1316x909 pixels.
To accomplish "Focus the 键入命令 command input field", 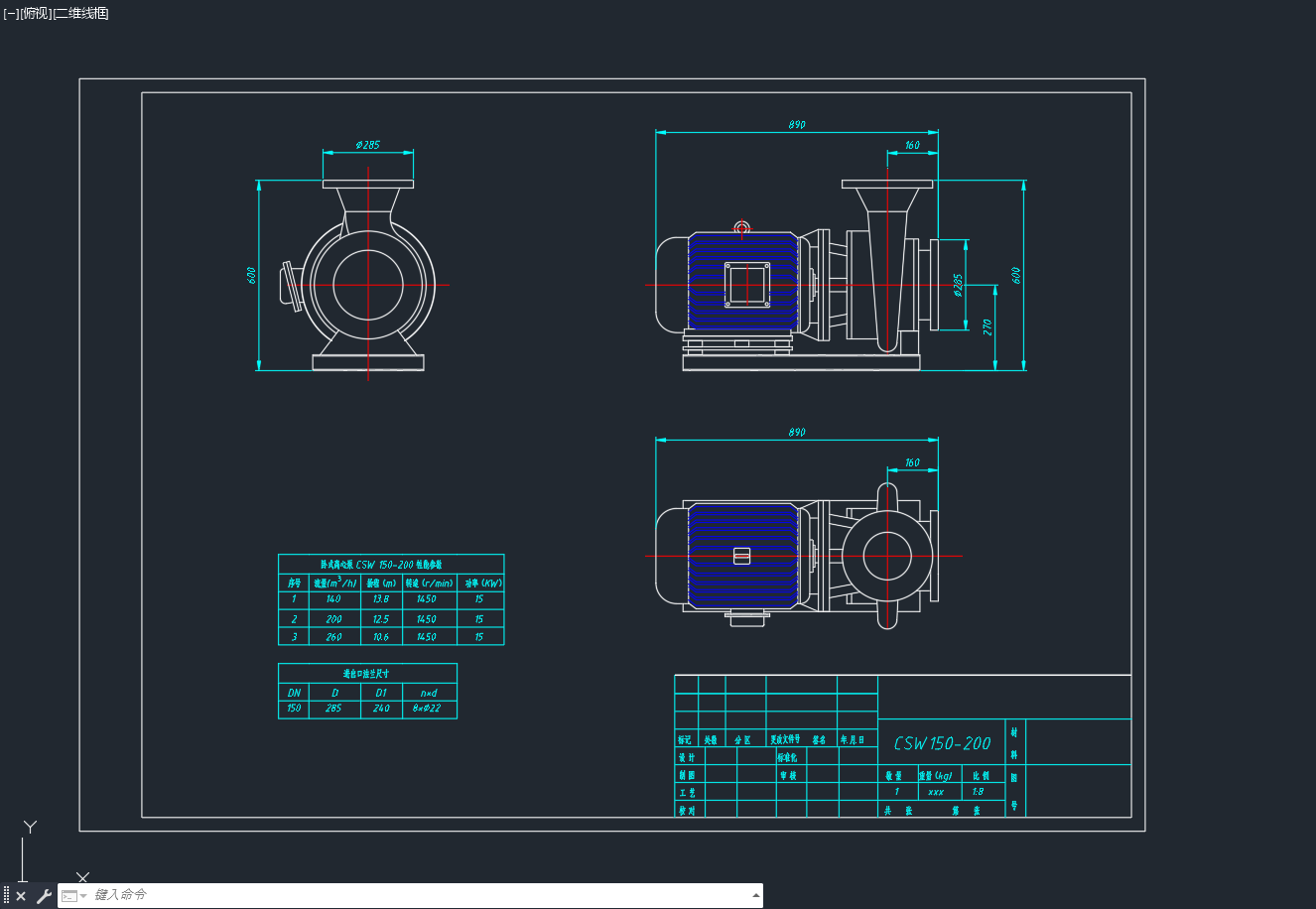I will tap(421, 895).
